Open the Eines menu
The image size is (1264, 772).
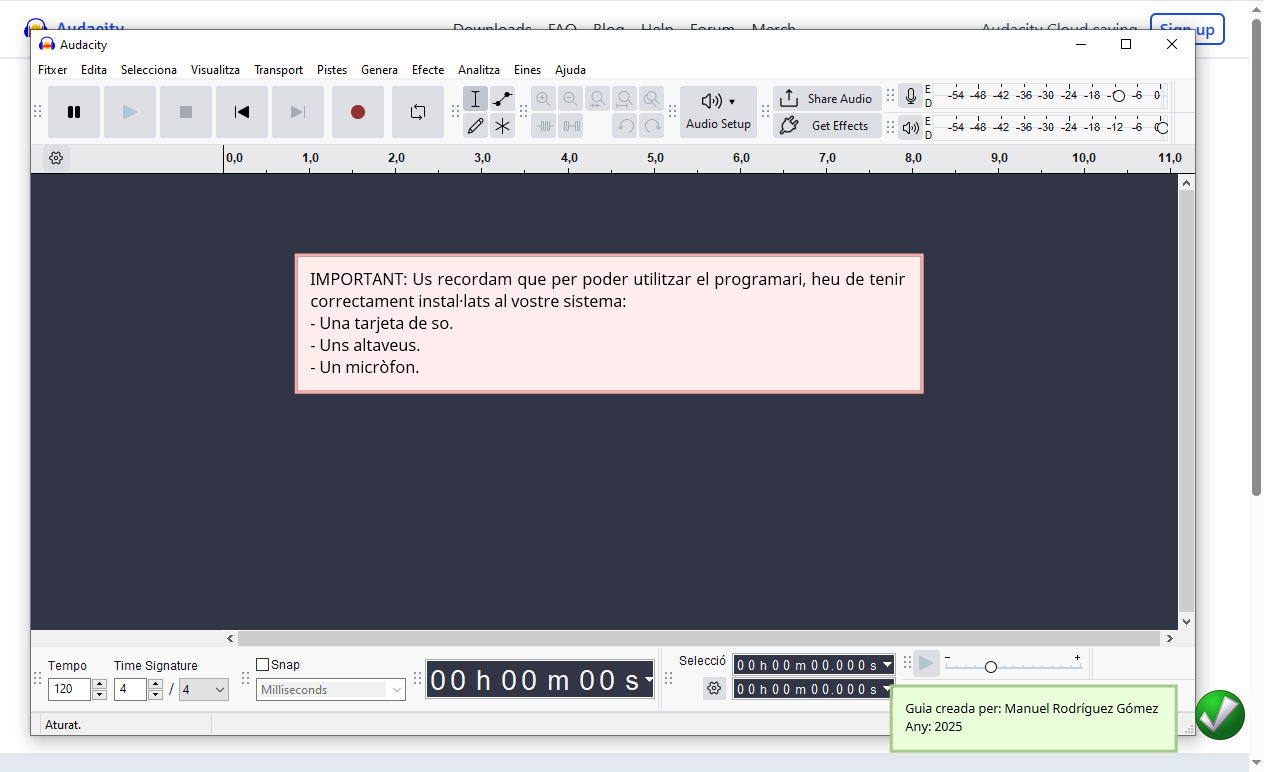coord(527,70)
